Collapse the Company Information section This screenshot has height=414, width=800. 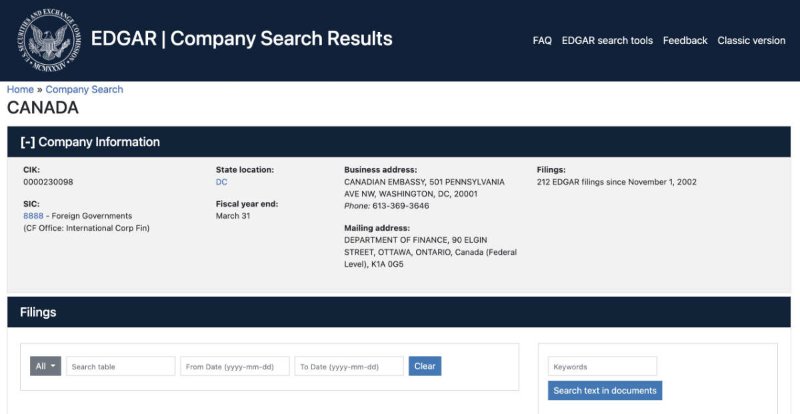pos(28,142)
